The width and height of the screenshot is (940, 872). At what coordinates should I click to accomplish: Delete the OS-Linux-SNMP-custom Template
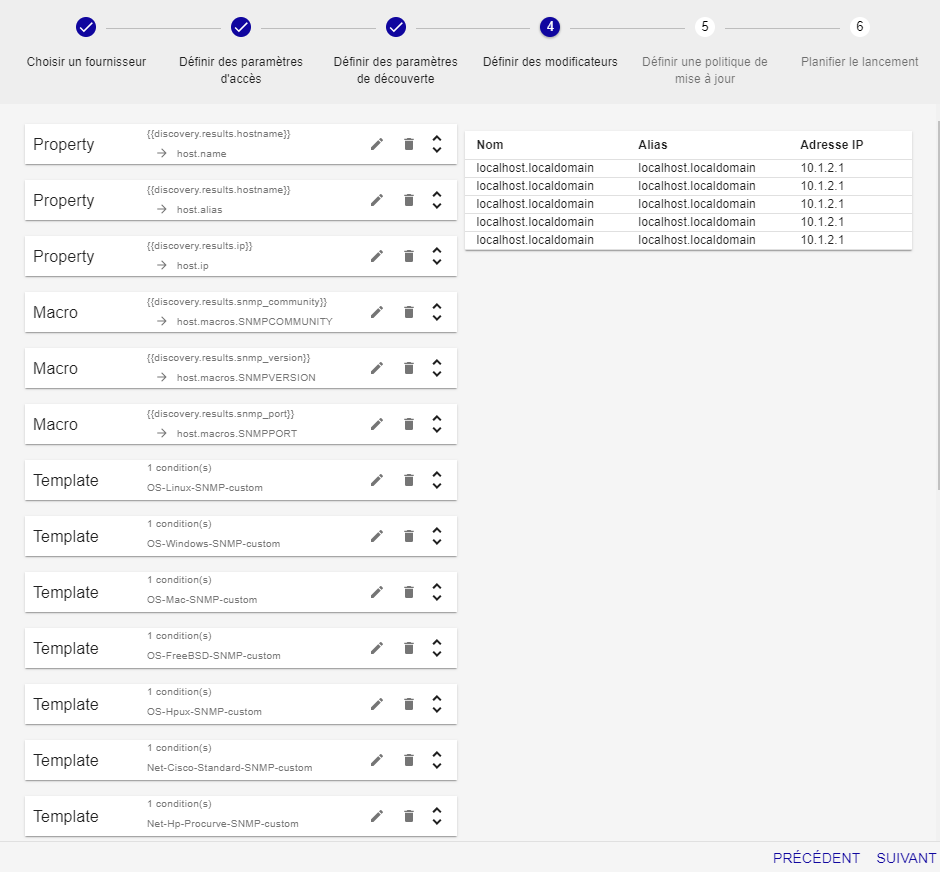click(409, 480)
